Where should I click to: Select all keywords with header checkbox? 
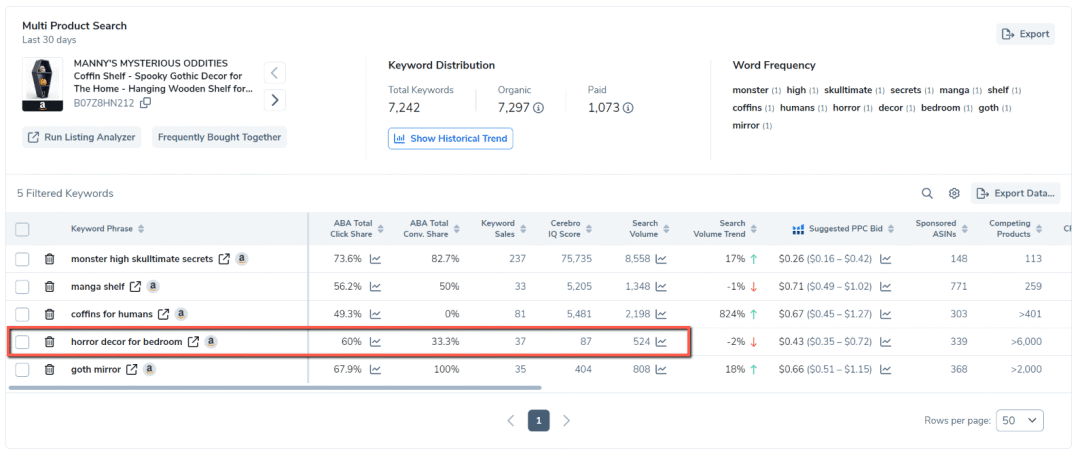click(22, 229)
